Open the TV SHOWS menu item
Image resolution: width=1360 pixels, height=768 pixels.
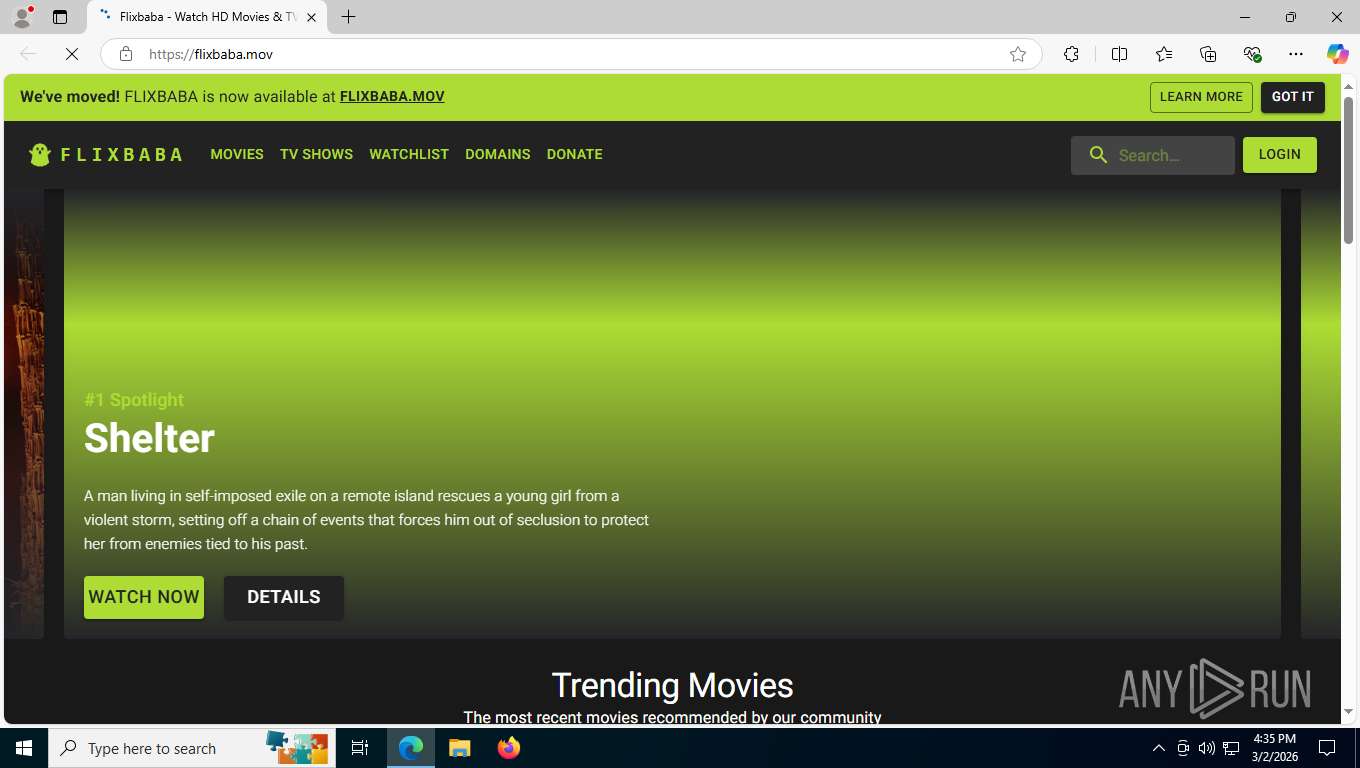pos(316,154)
